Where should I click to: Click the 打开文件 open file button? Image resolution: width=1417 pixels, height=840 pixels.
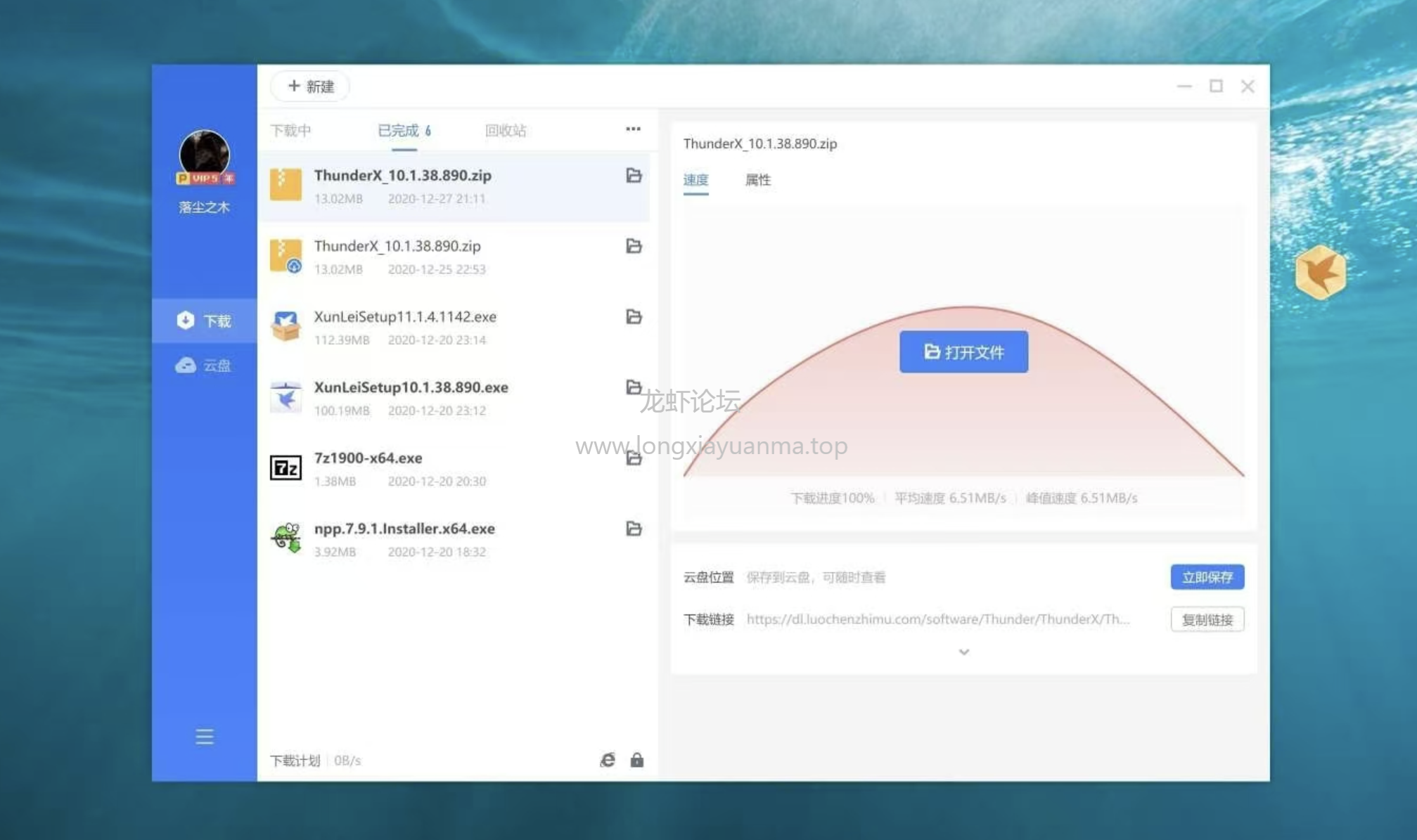963,351
